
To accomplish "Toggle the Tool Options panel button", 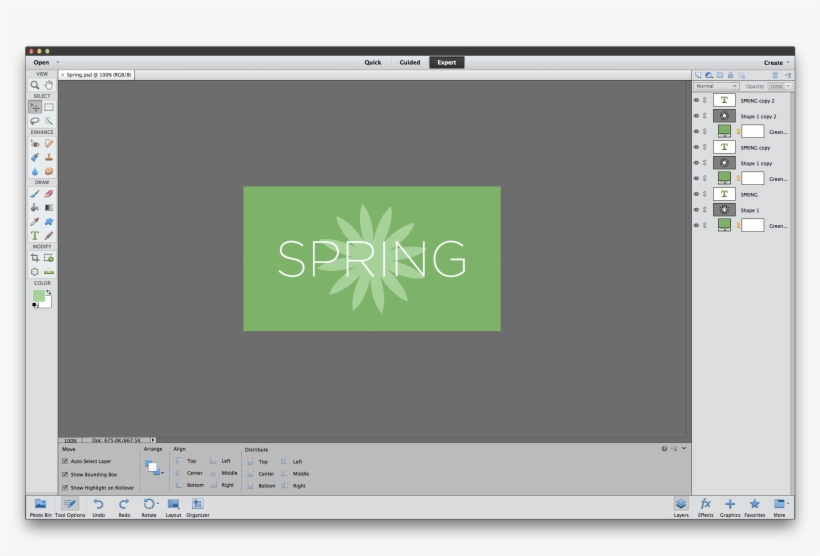I will click(70, 507).
